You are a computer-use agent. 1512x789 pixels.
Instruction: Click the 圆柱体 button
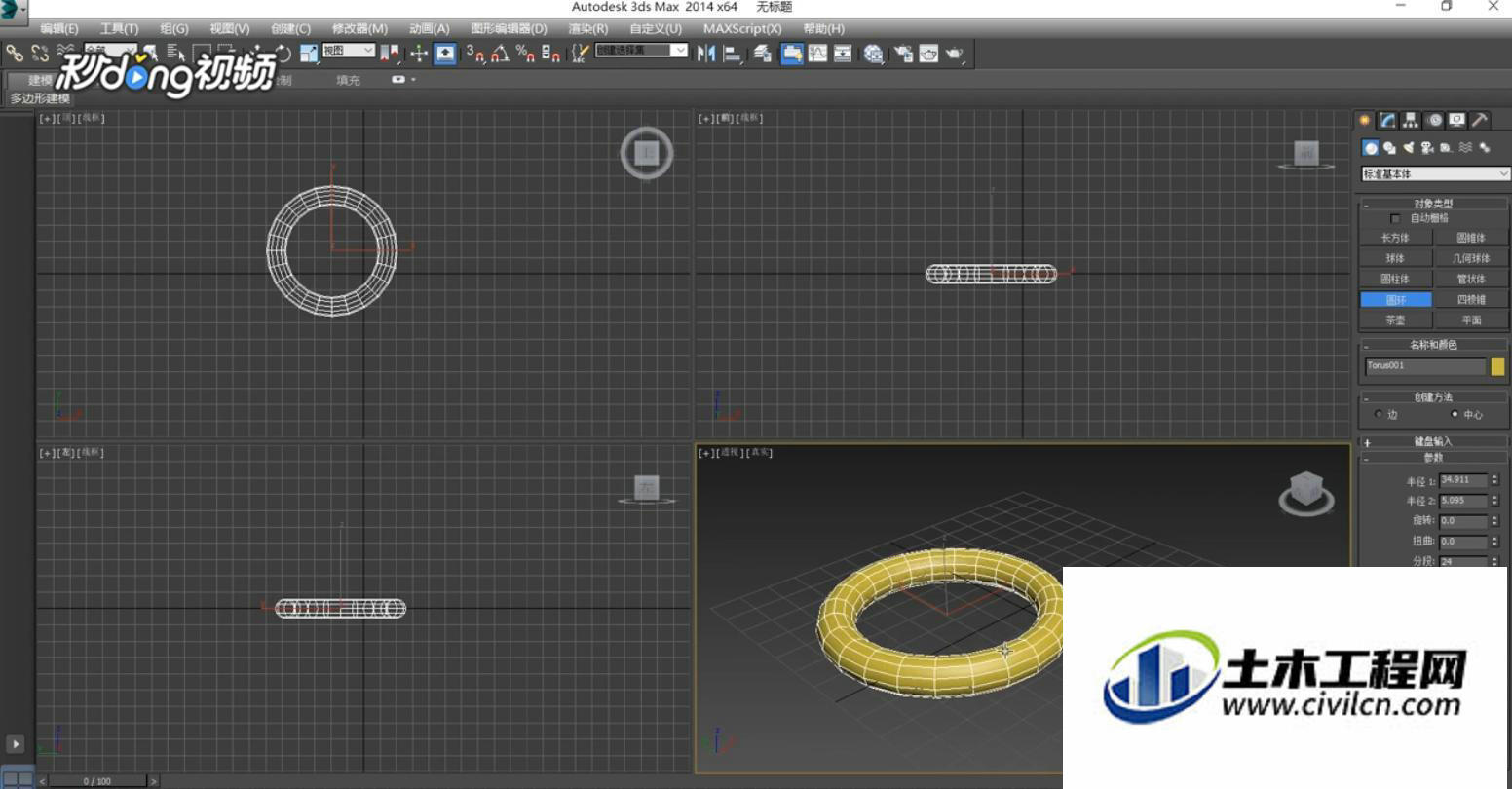click(x=1396, y=280)
